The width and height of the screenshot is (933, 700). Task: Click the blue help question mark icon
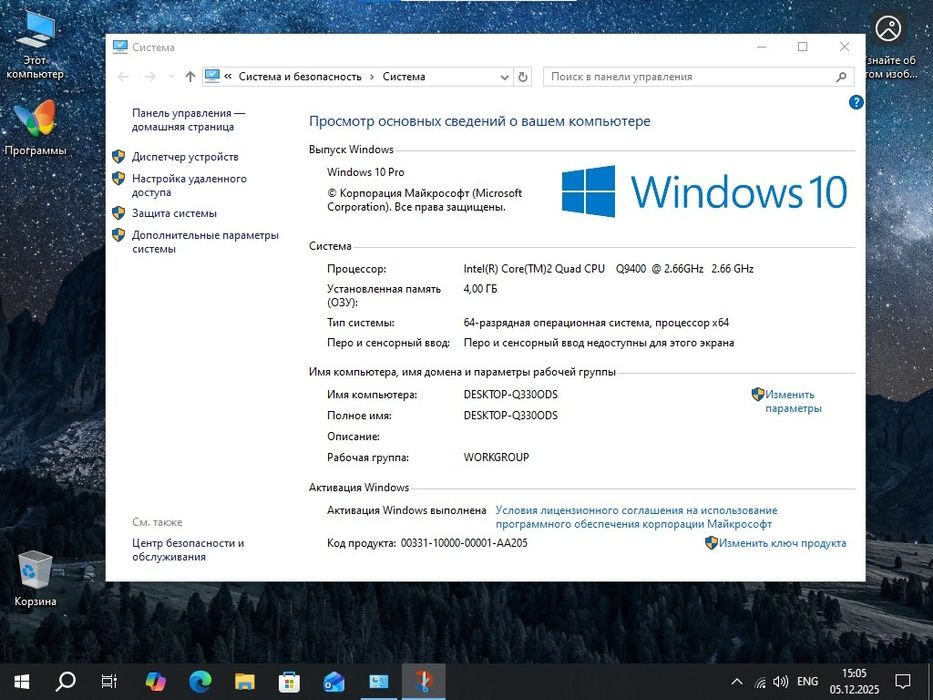[x=855, y=102]
